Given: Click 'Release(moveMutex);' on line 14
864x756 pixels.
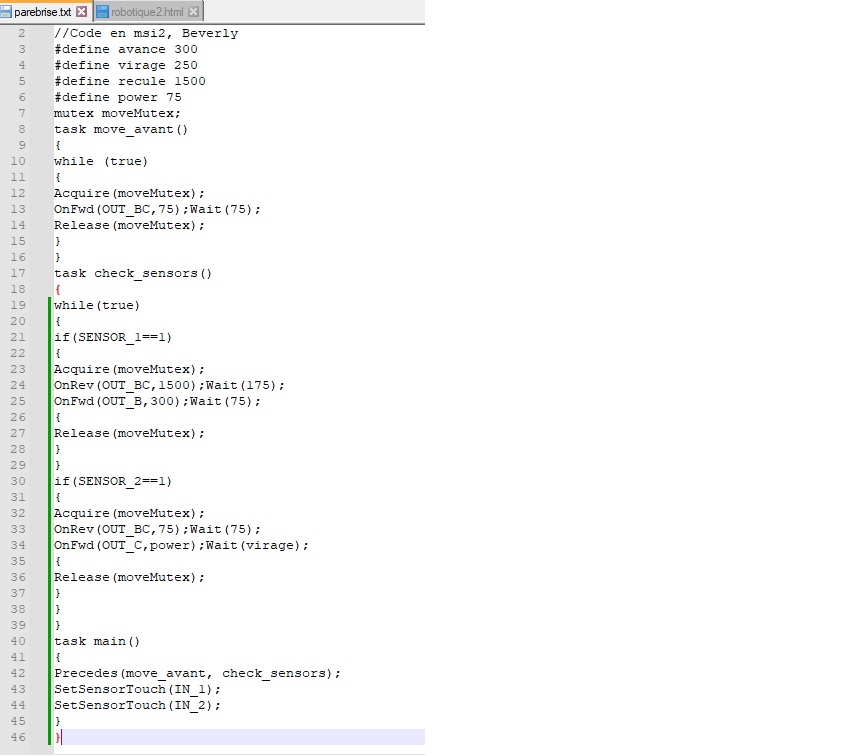Looking at the screenshot, I should click(x=129, y=225).
